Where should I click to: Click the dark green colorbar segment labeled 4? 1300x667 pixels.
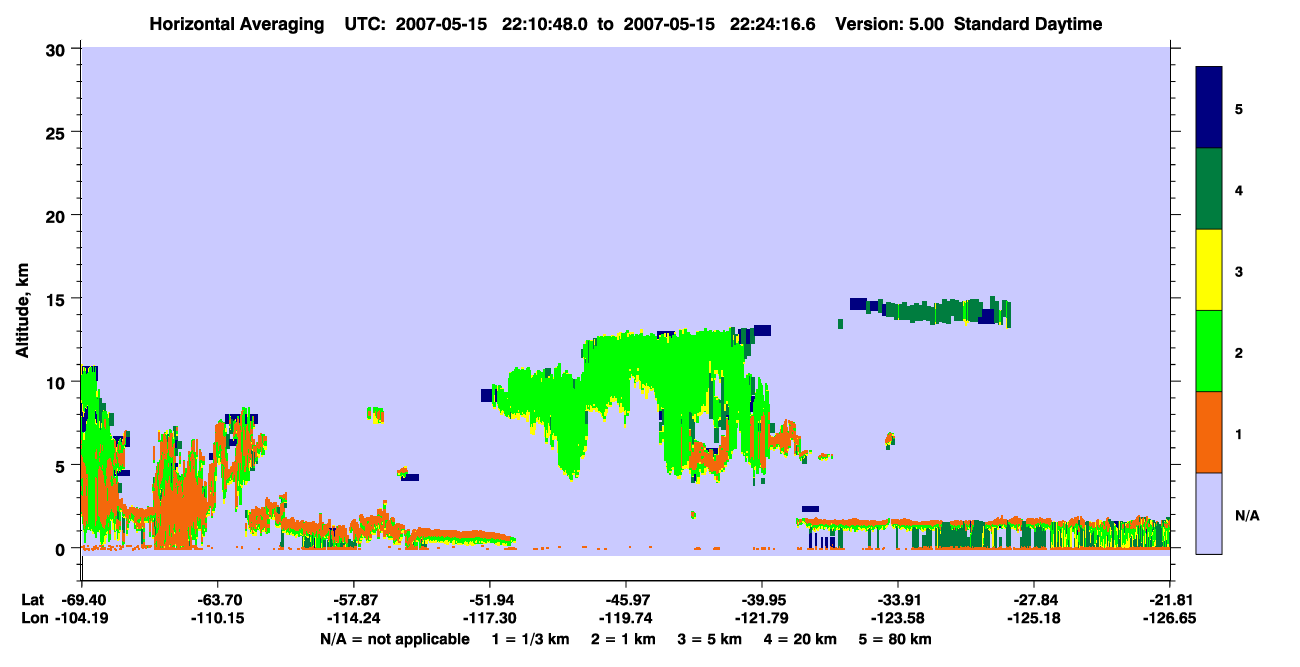pyautogui.click(x=1209, y=189)
